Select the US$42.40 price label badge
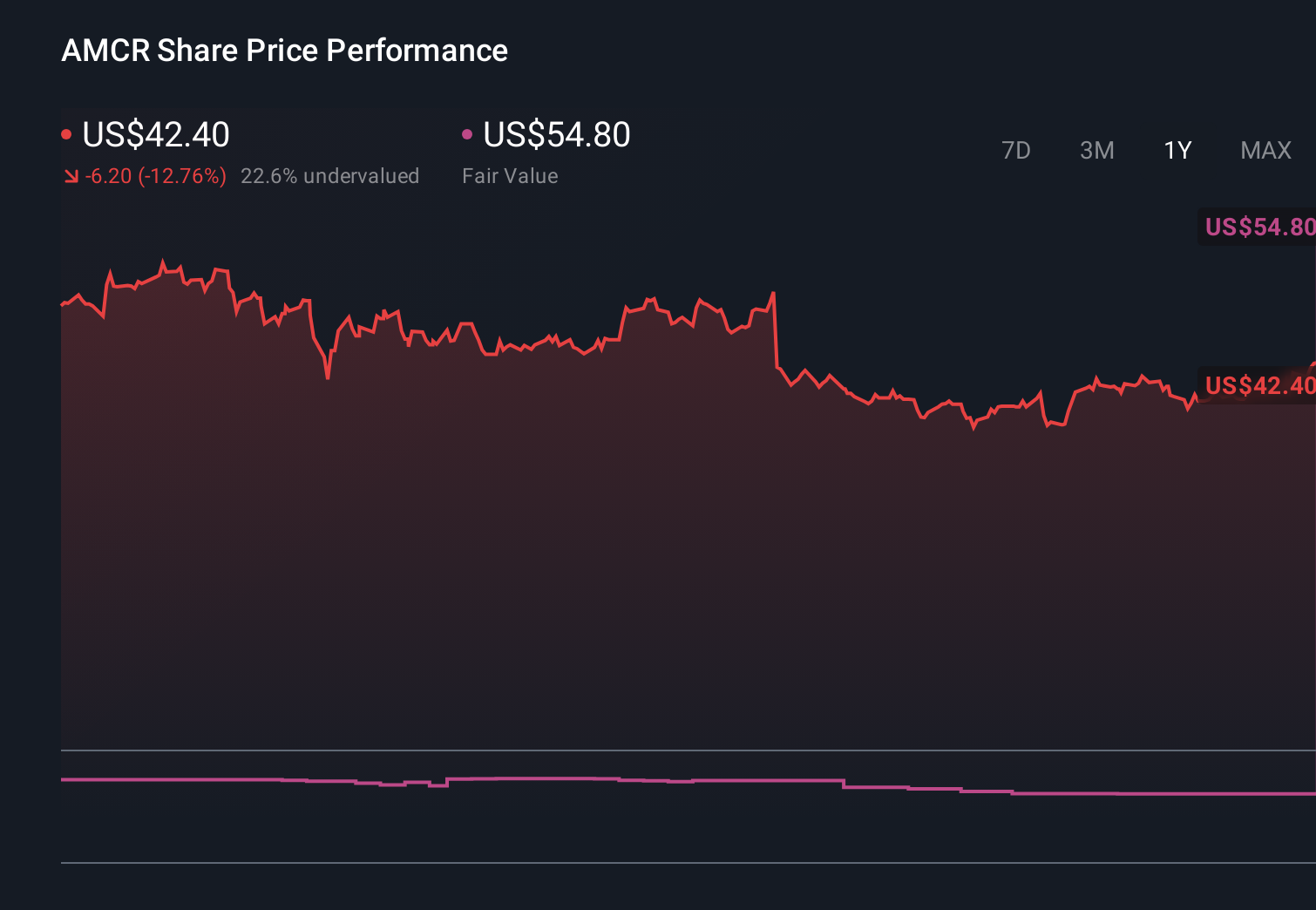 point(1258,386)
